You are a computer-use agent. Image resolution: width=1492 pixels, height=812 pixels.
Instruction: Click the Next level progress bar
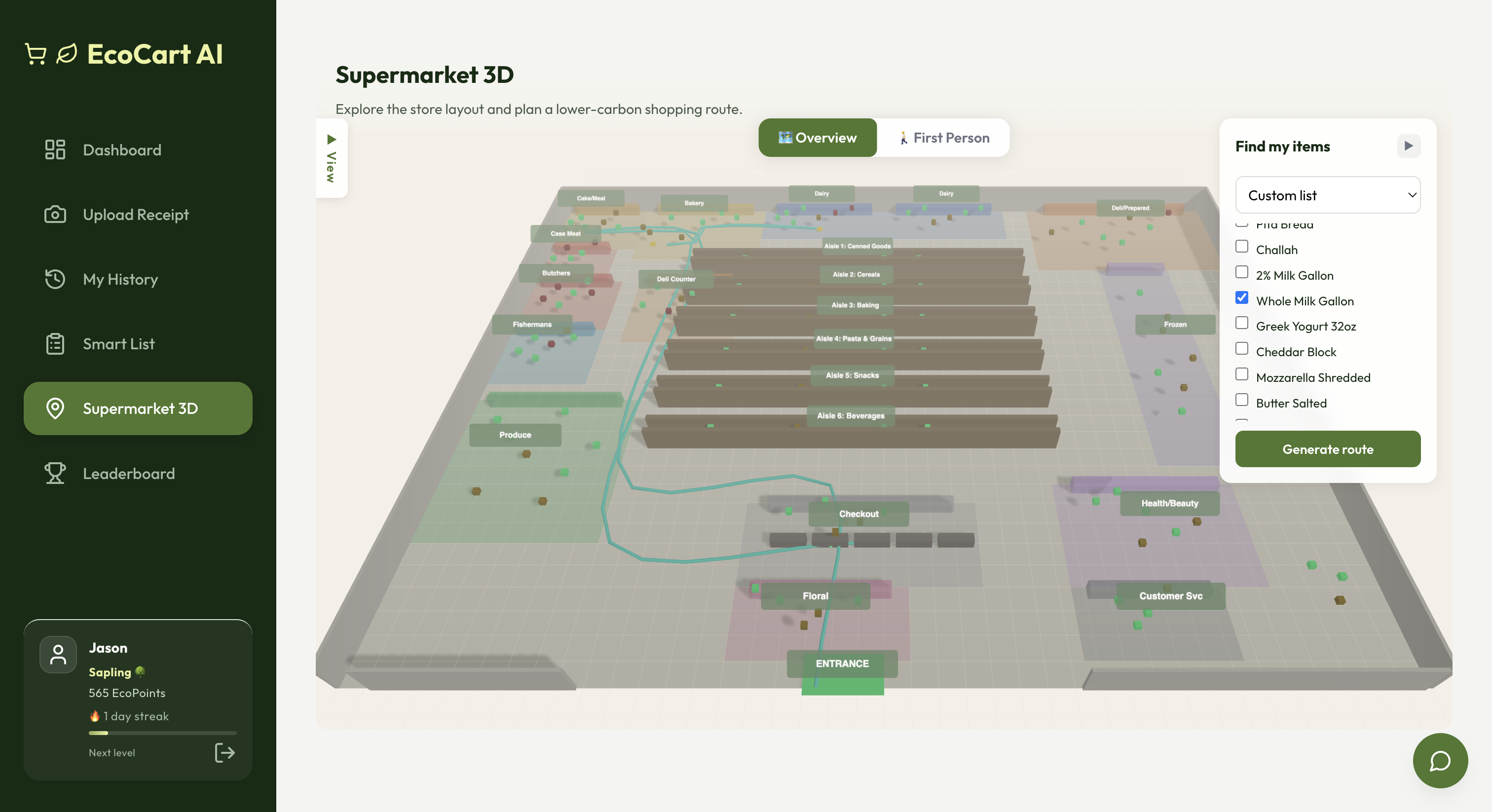162,733
